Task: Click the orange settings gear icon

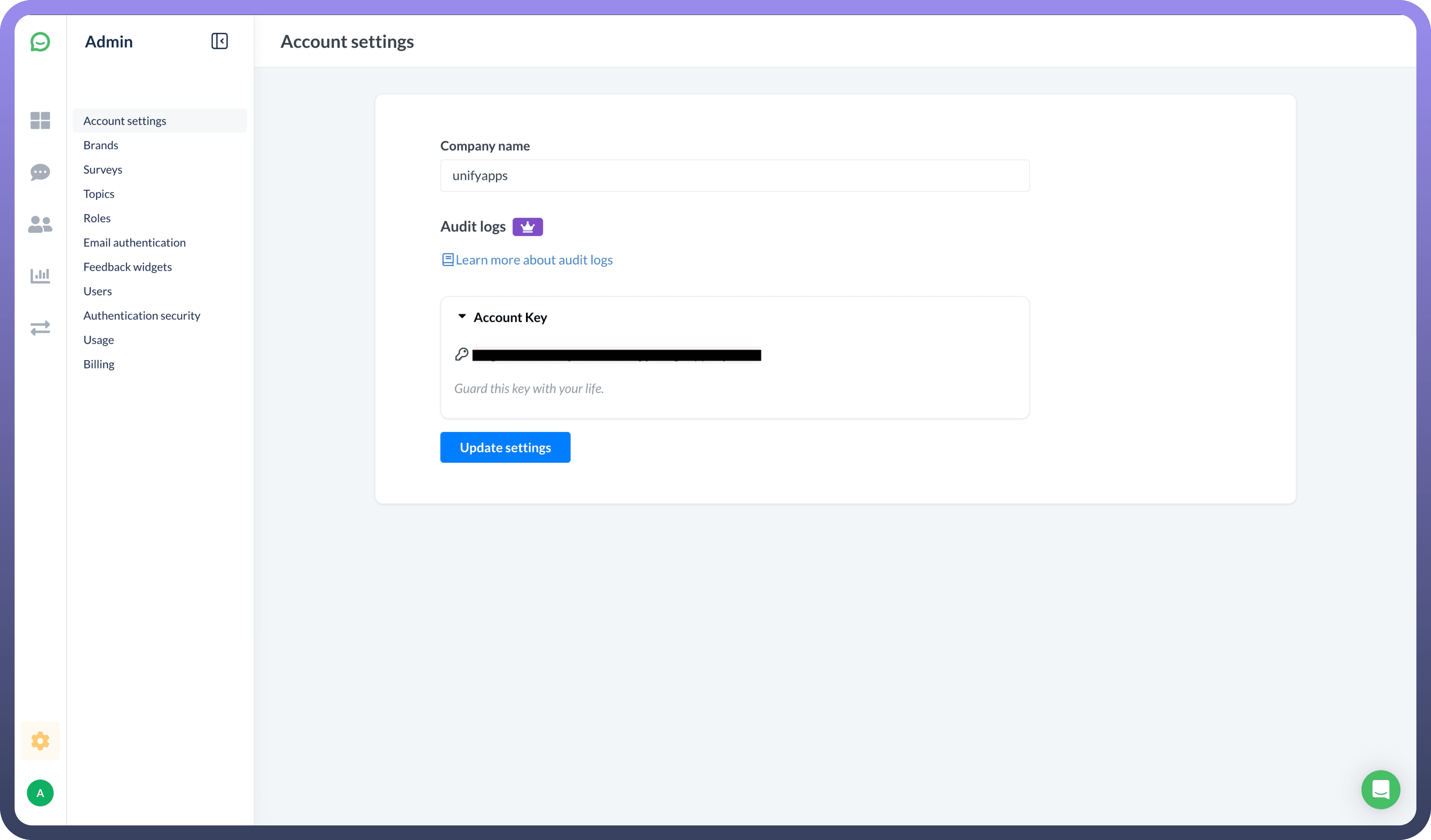Action: pos(40,741)
